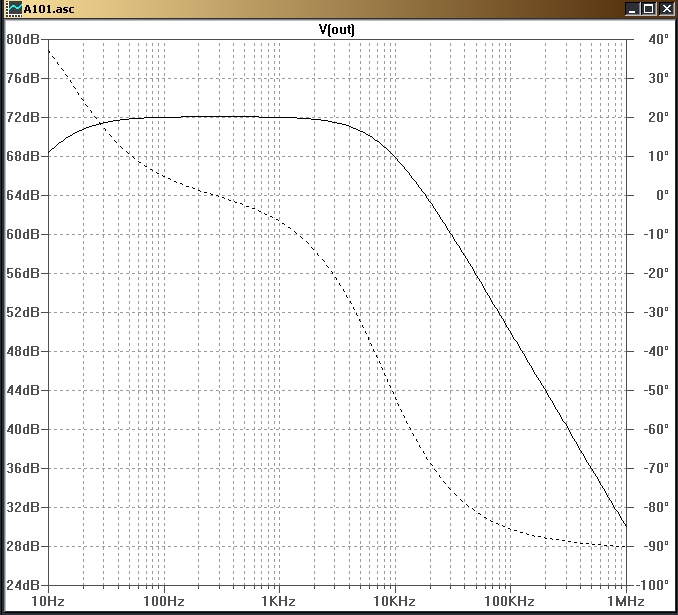Image resolution: width=678 pixels, height=615 pixels.
Task: Click the -10° phase axis label
Action: click(x=656, y=234)
